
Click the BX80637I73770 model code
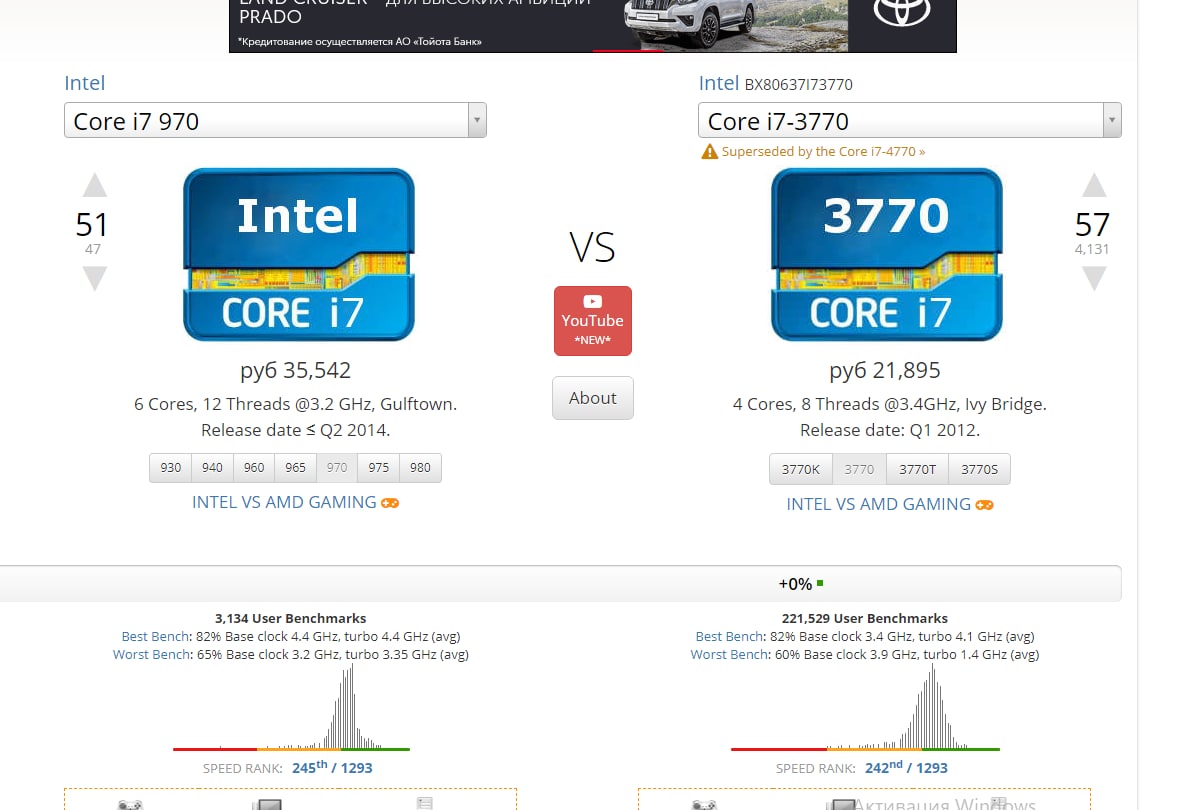799,85
